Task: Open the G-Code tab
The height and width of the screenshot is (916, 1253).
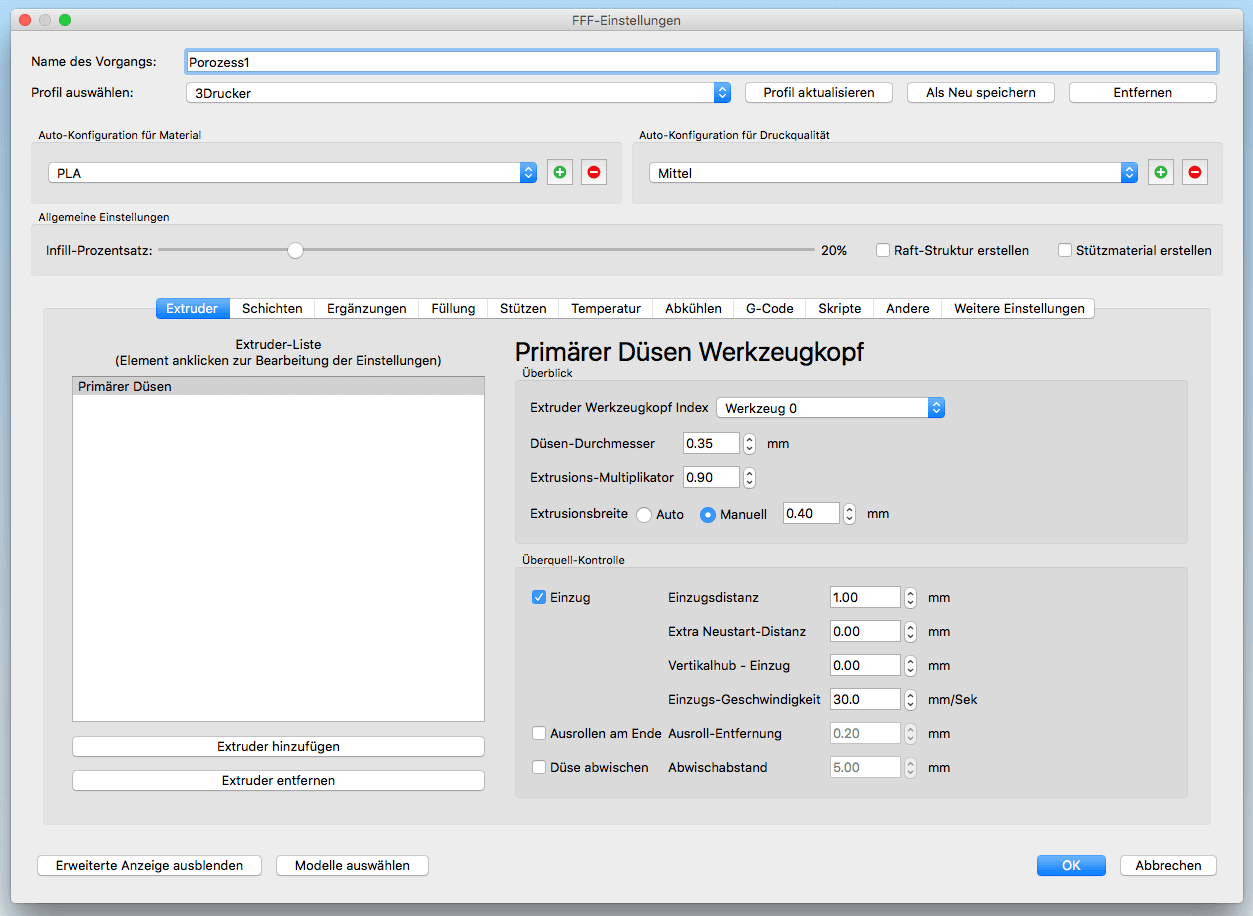Action: coord(770,308)
